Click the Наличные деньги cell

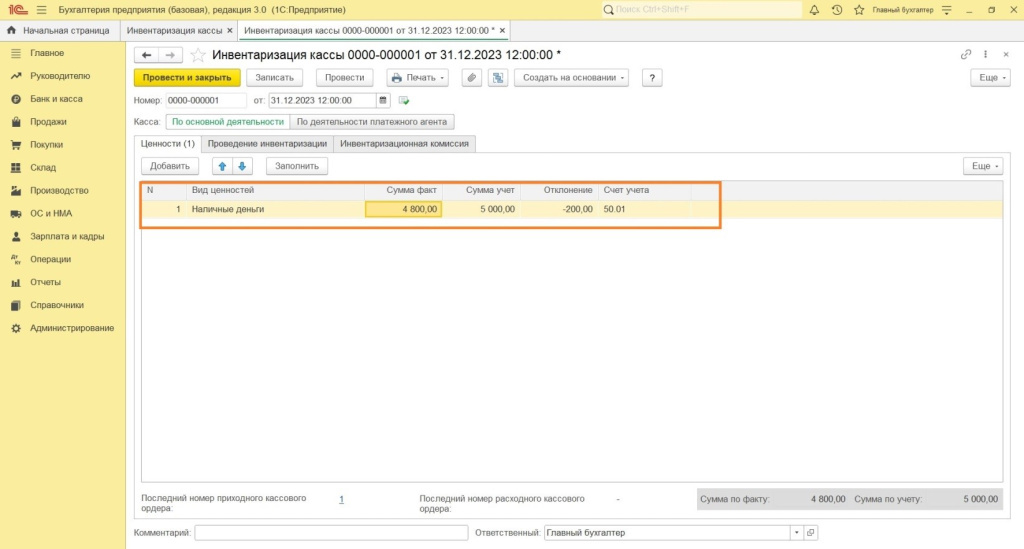(x=276, y=210)
